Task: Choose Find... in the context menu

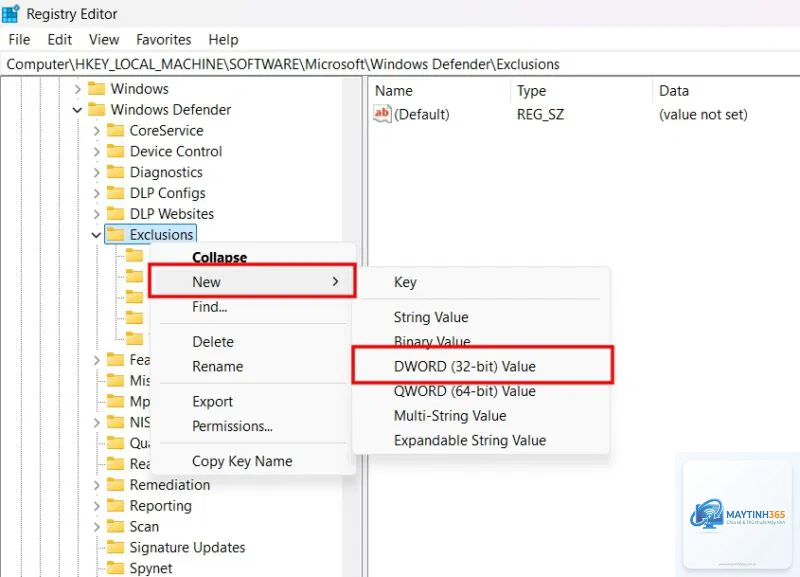Action: (210, 307)
